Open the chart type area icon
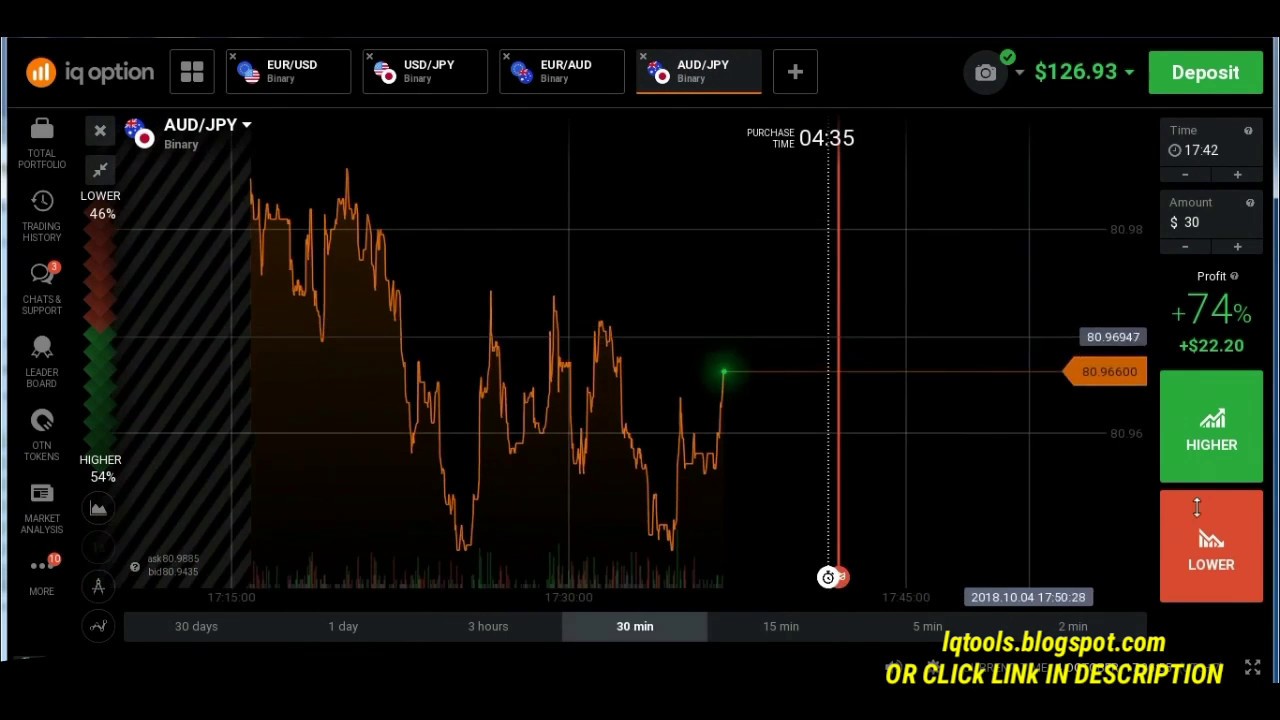 pos(99,508)
